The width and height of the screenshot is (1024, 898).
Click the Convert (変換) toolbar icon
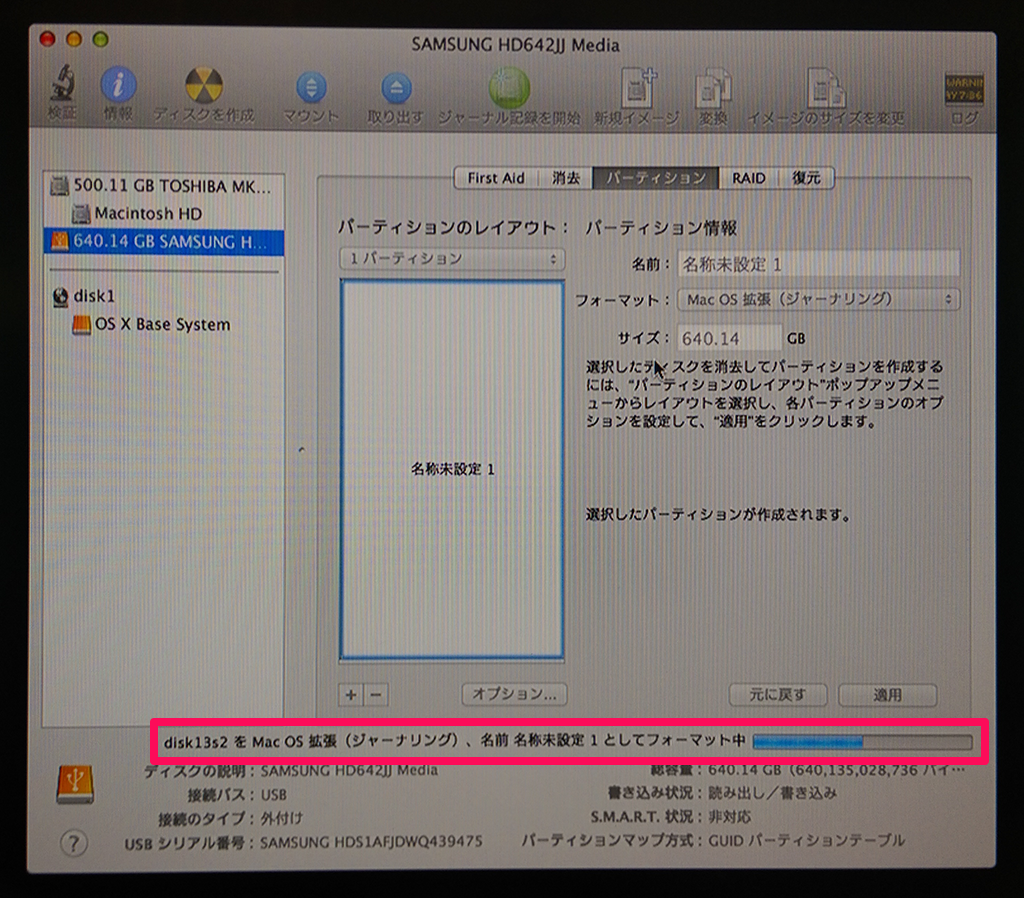click(713, 90)
